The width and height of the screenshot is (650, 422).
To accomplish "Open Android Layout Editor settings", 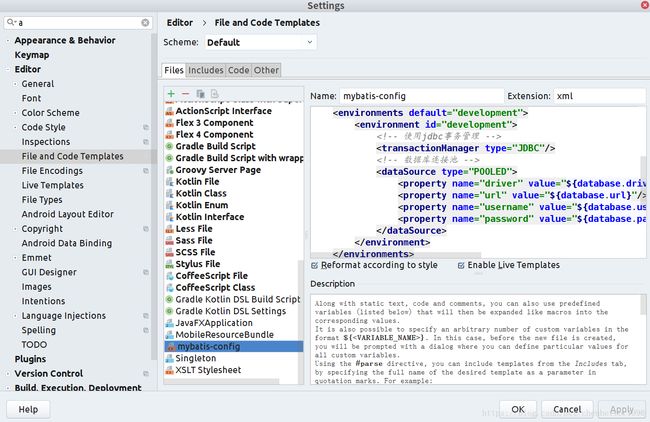I will coord(68,214).
